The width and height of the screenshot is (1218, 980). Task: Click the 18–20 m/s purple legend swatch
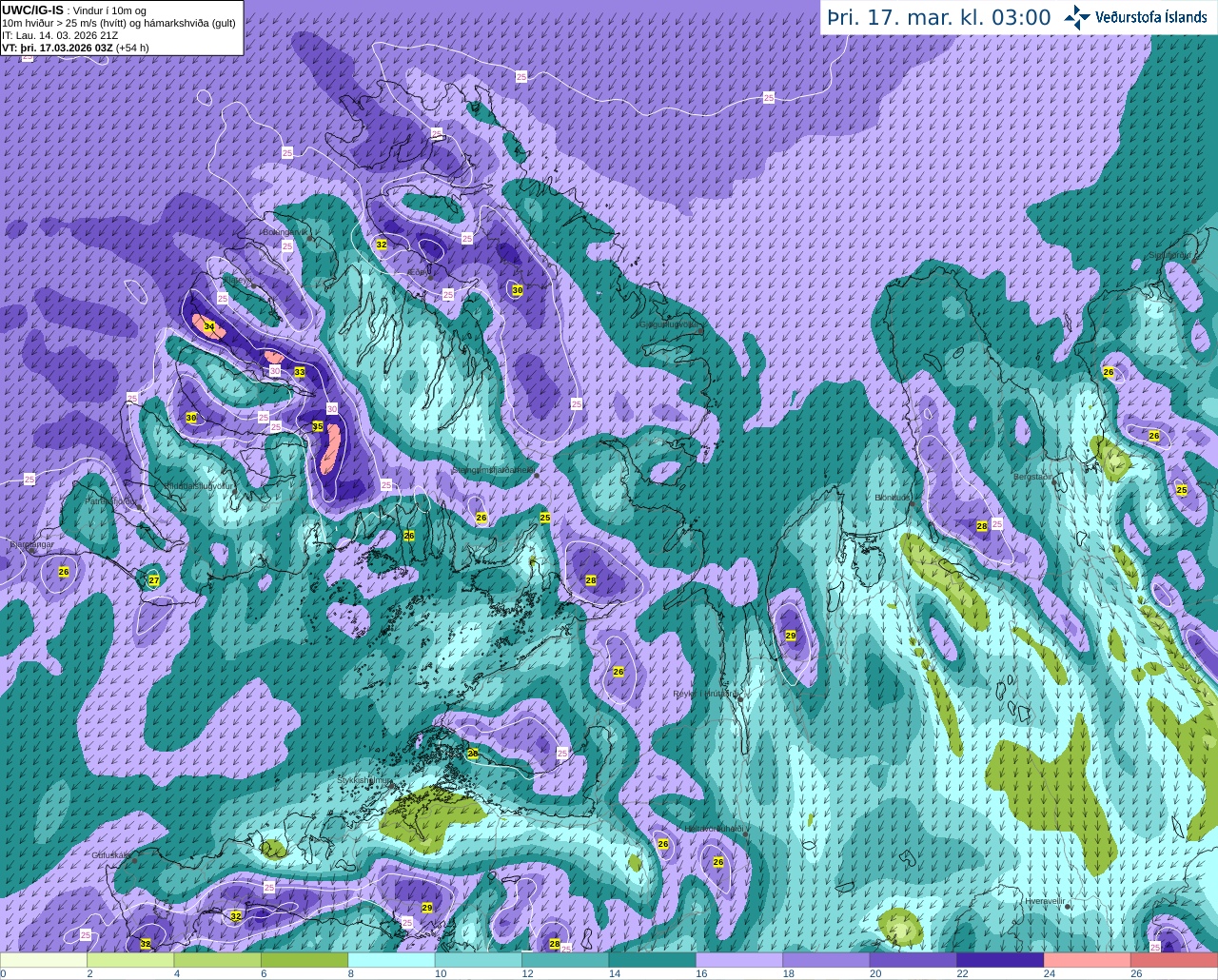(826, 960)
